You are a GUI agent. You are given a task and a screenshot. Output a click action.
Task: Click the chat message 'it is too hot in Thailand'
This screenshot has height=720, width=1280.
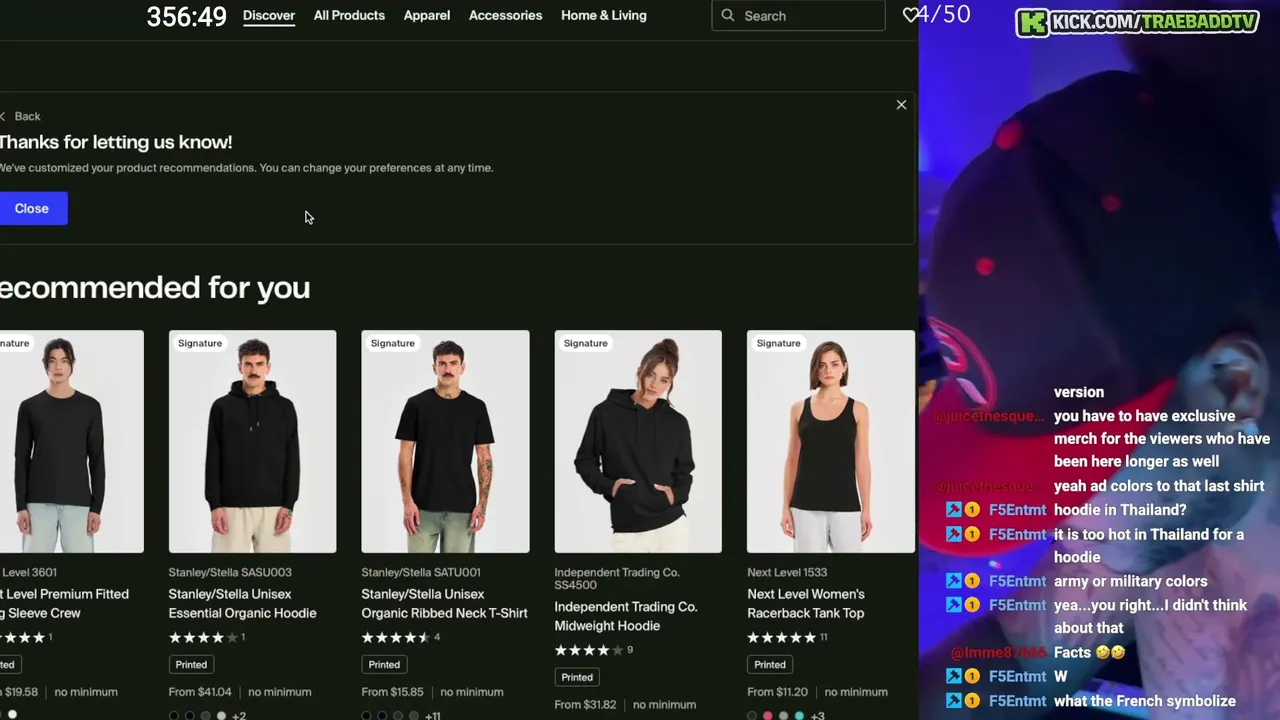point(1149,546)
